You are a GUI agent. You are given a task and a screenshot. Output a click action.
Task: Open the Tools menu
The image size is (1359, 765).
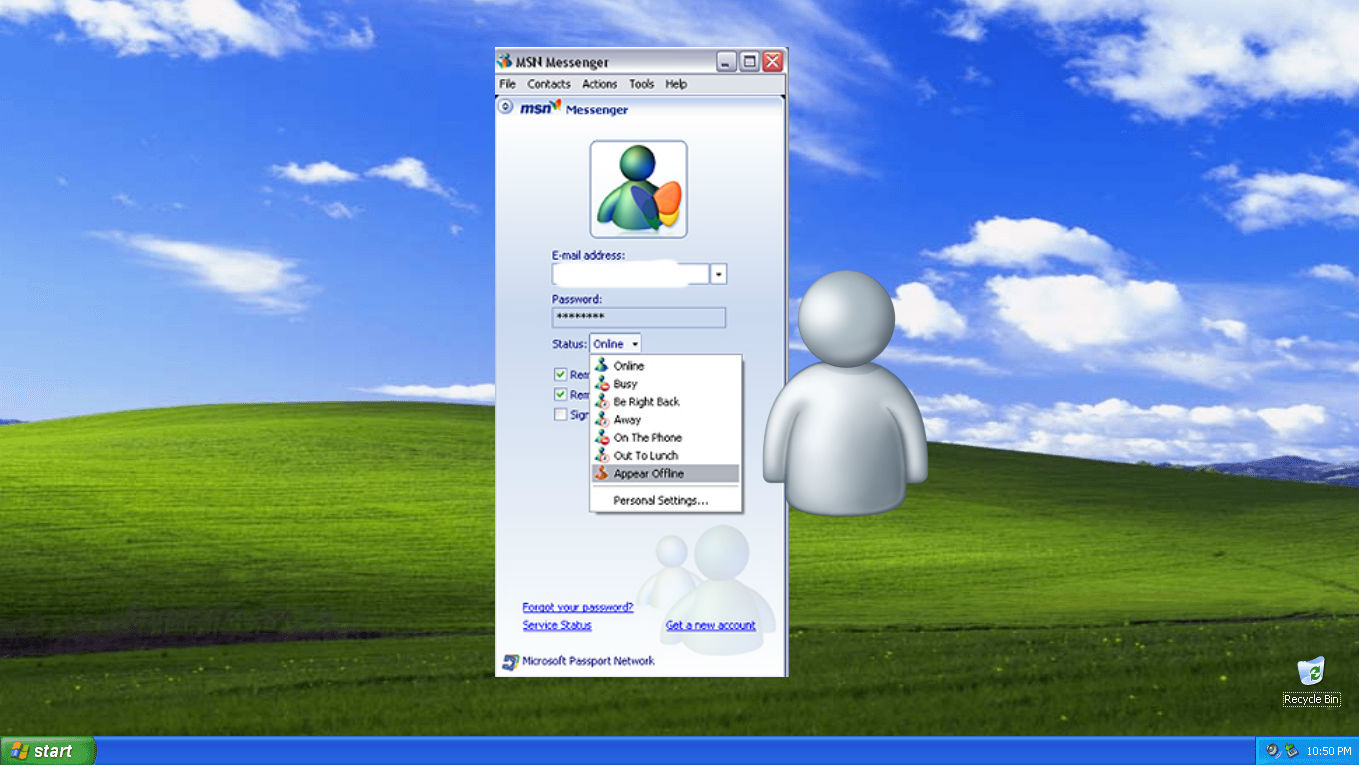(x=642, y=84)
